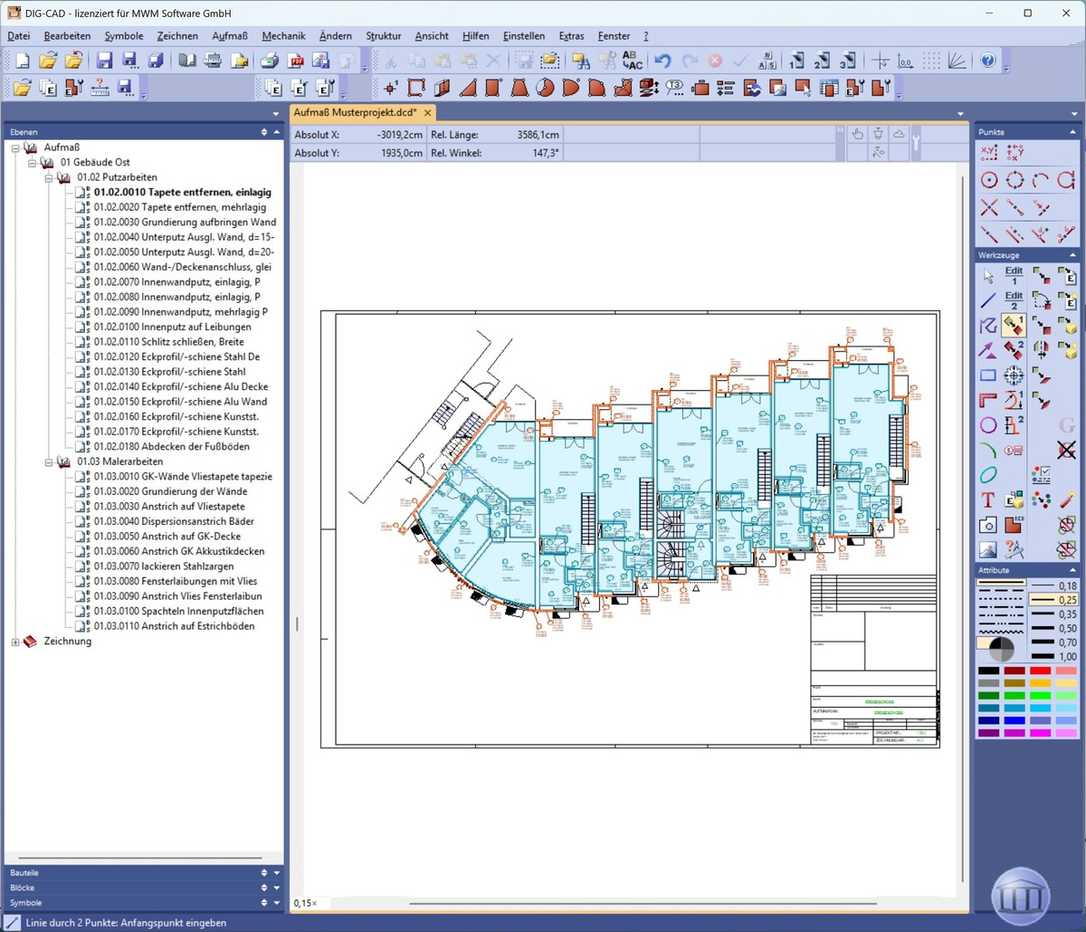Image resolution: width=1086 pixels, height=932 pixels.
Task: Click the PDF export icon in the toolbar
Action: pyautogui.click(x=294, y=60)
